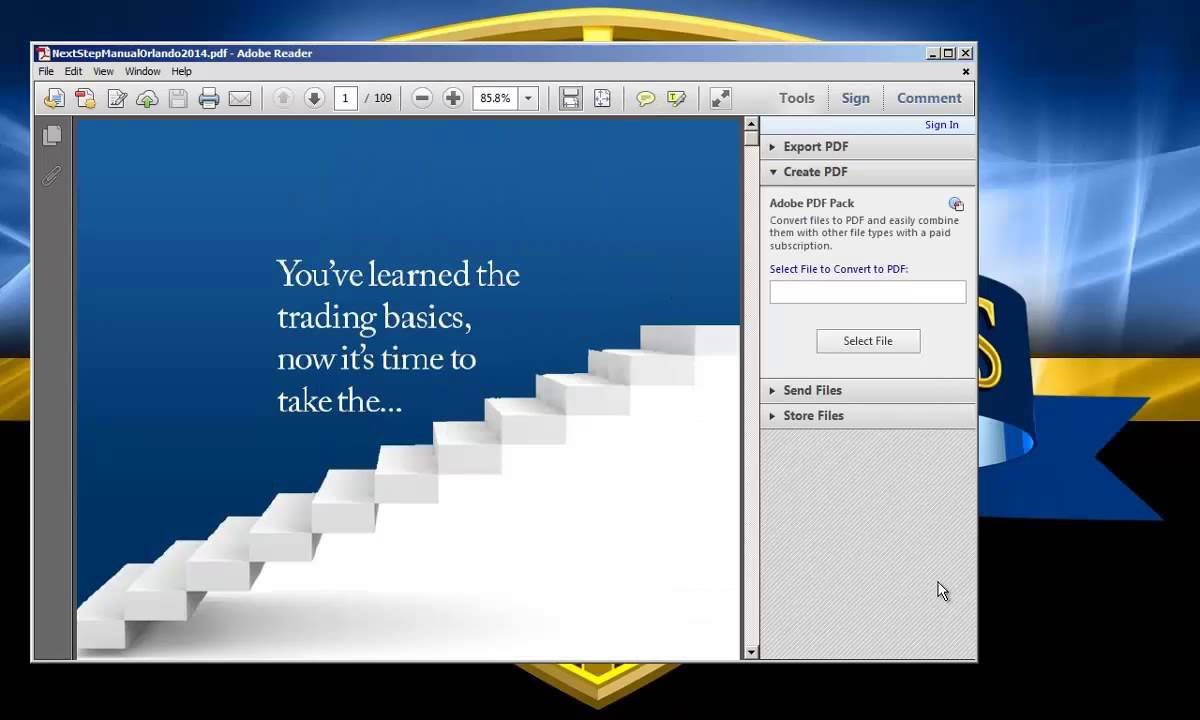
Task: Click the Sign In link
Action: coord(942,125)
